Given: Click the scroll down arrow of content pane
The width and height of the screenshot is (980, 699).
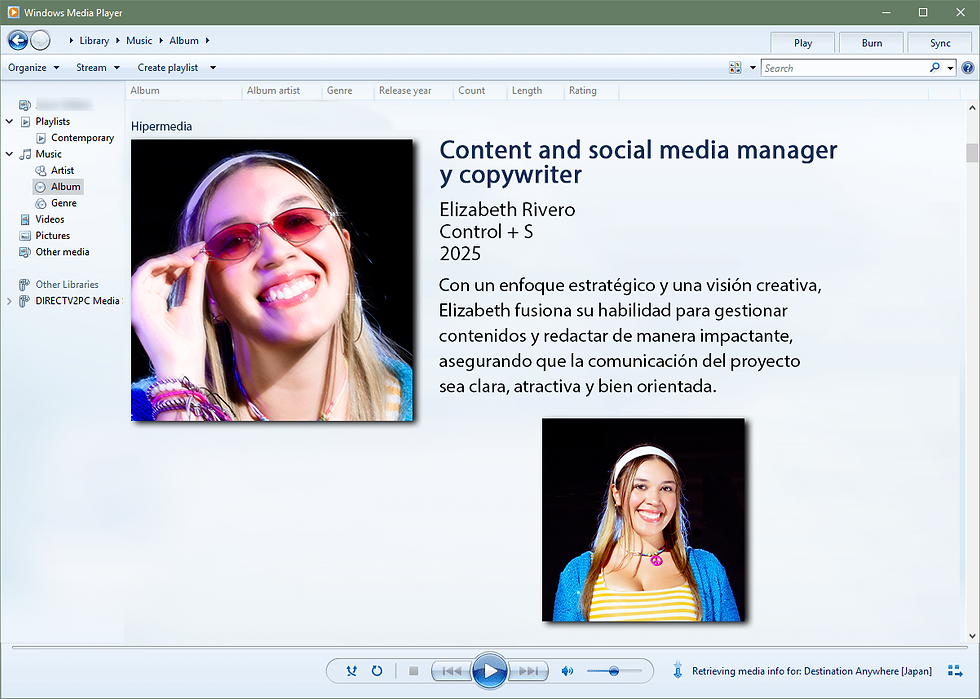Looking at the screenshot, I should [x=972, y=636].
